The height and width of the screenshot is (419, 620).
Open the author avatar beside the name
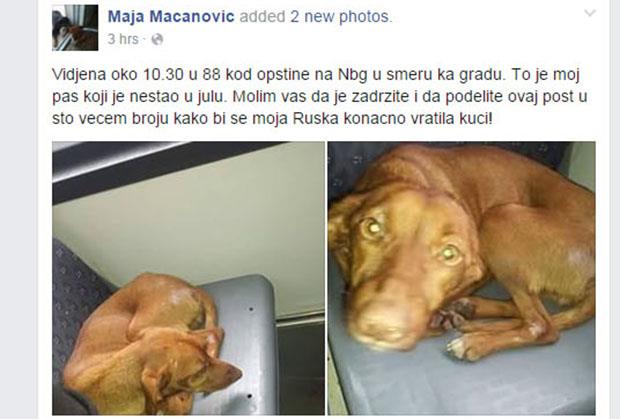coord(75,28)
